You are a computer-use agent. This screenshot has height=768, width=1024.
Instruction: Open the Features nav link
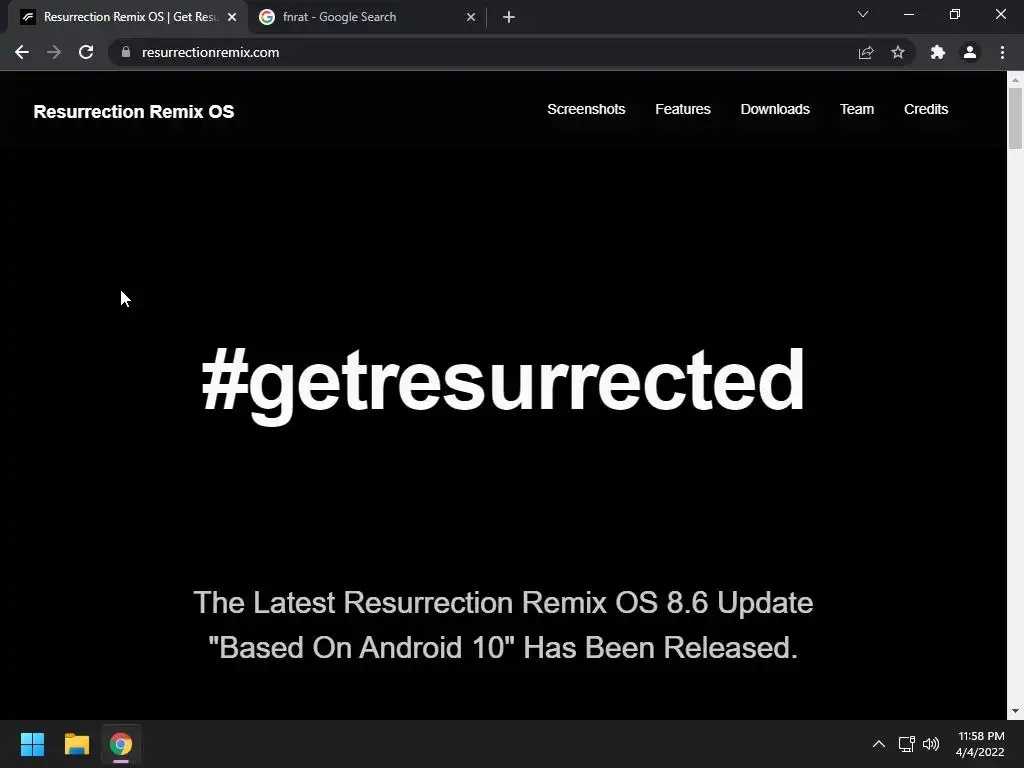(682, 109)
